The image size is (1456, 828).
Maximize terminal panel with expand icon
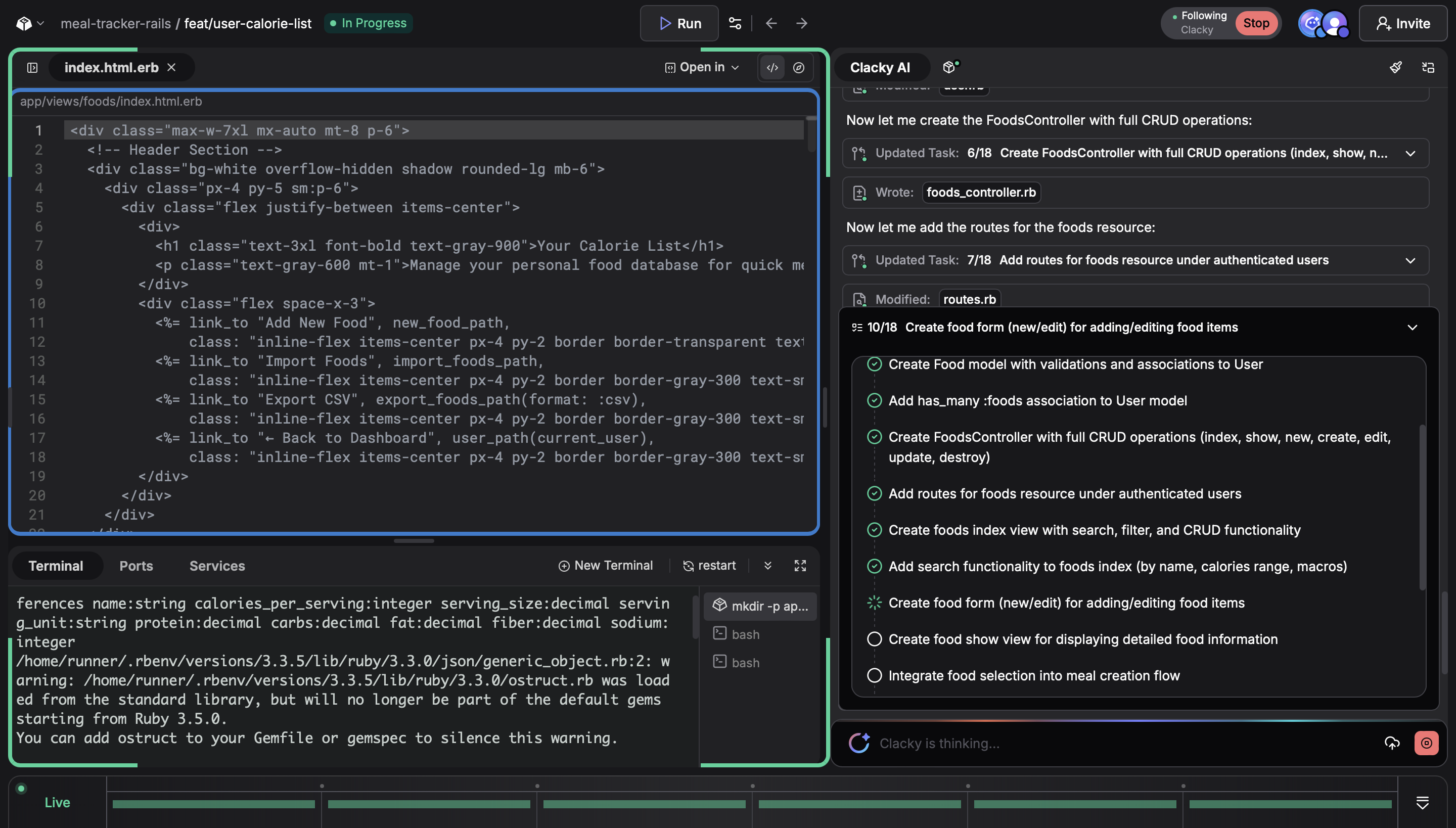[x=800, y=566]
